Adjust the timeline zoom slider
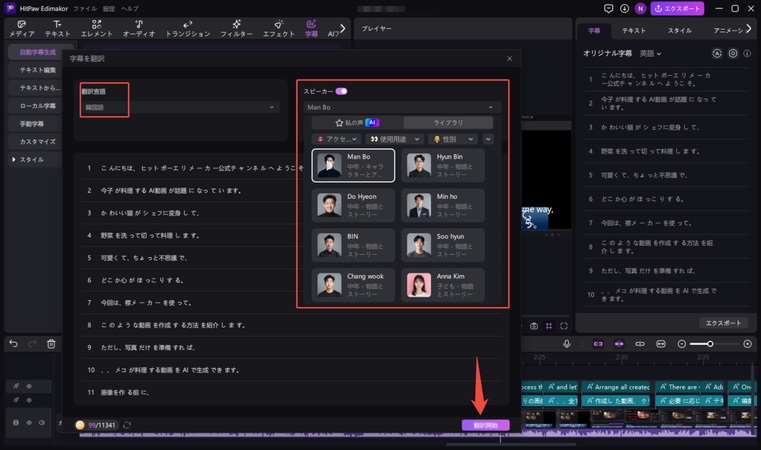This screenshot has width=761, height=450. 709,344
